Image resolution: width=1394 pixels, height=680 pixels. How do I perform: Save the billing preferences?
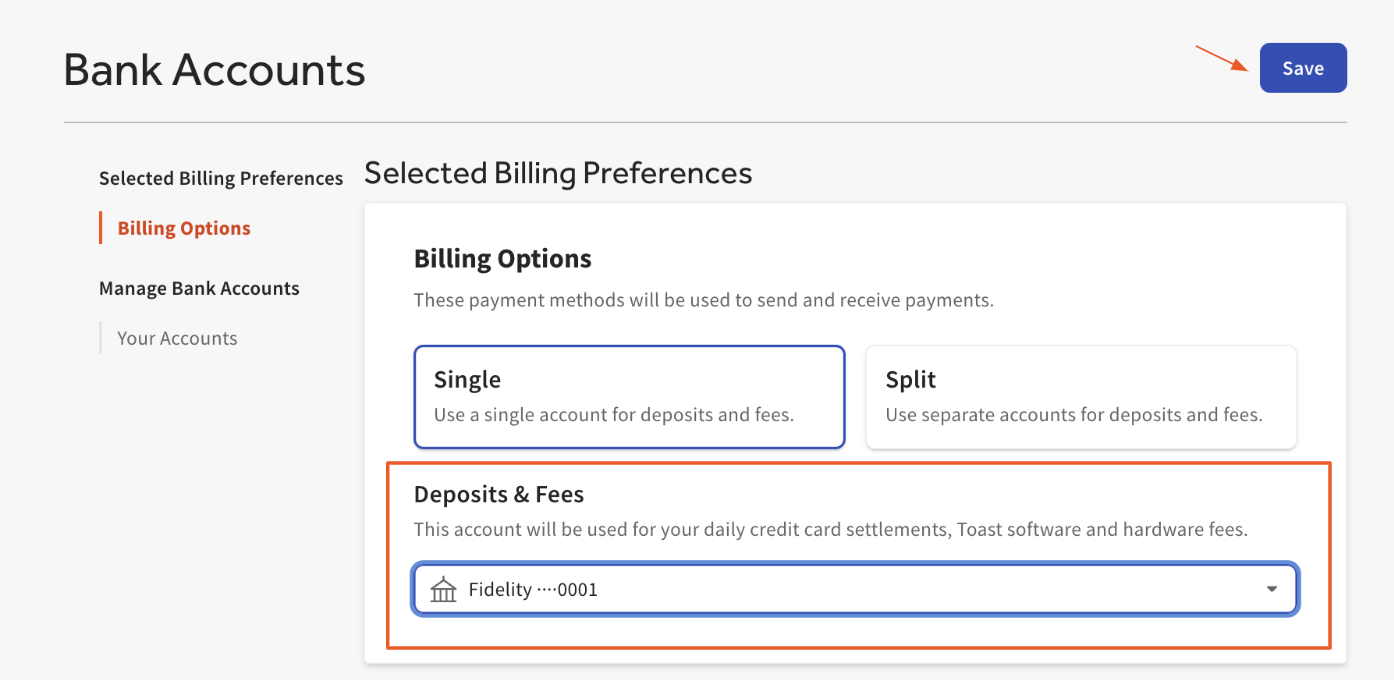point(1302,67)
